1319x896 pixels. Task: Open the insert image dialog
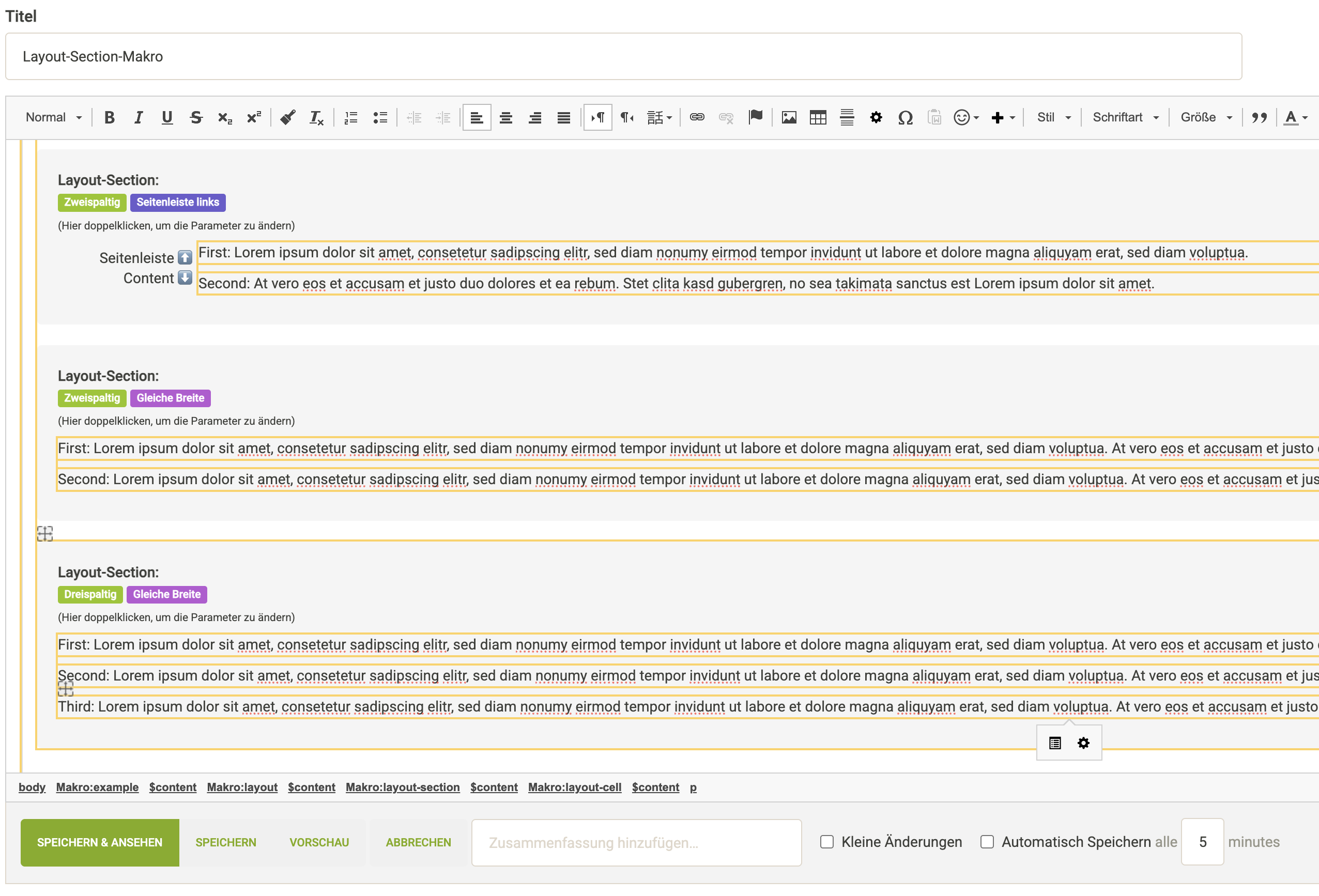click(x=789, y=117)
